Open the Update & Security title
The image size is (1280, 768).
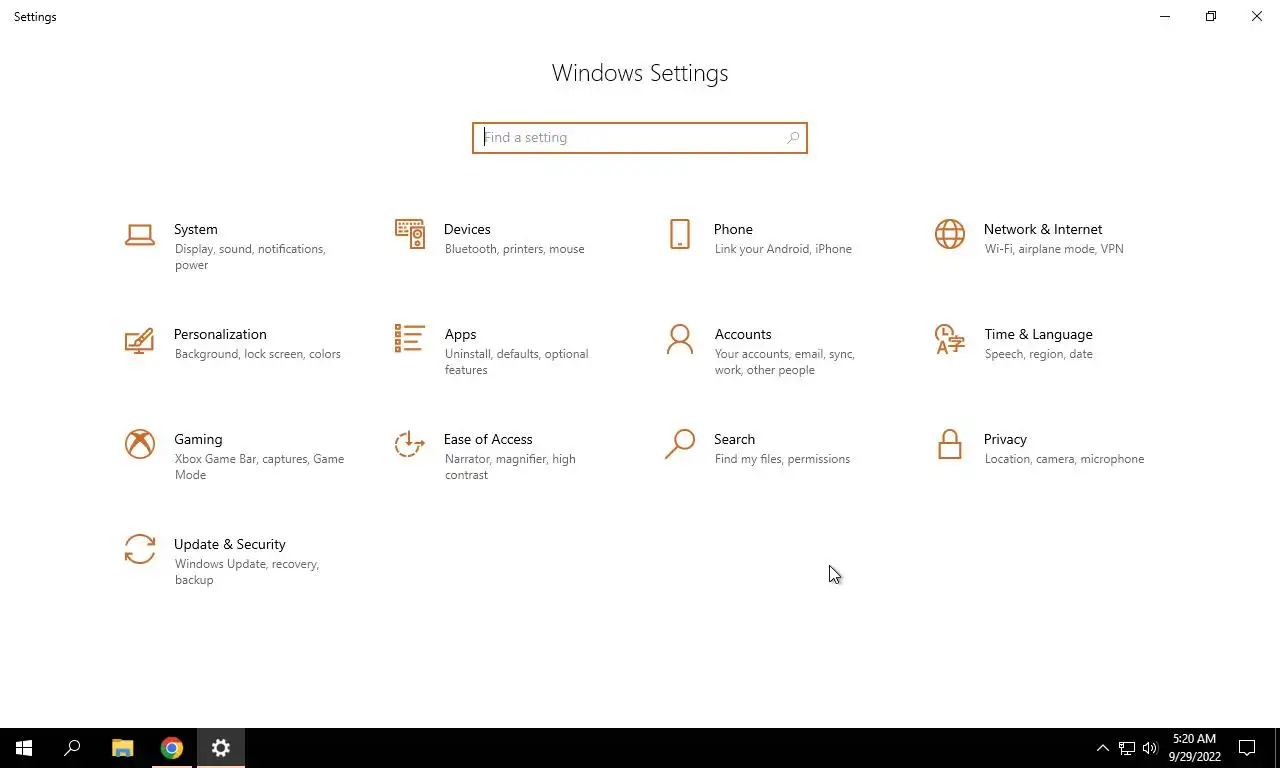230,544
